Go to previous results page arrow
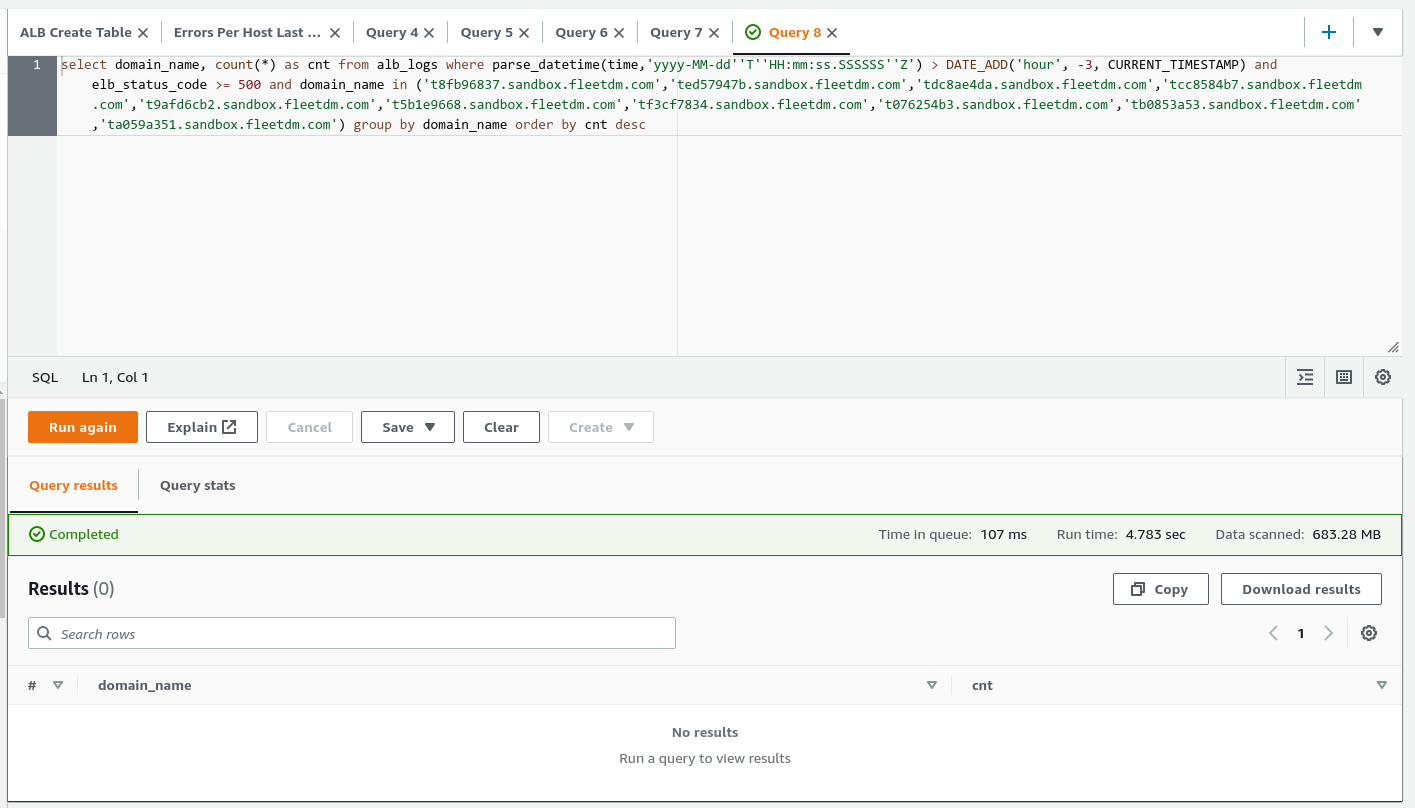The width and height of the screenshot is (1415, 808). coord(1273,633)
